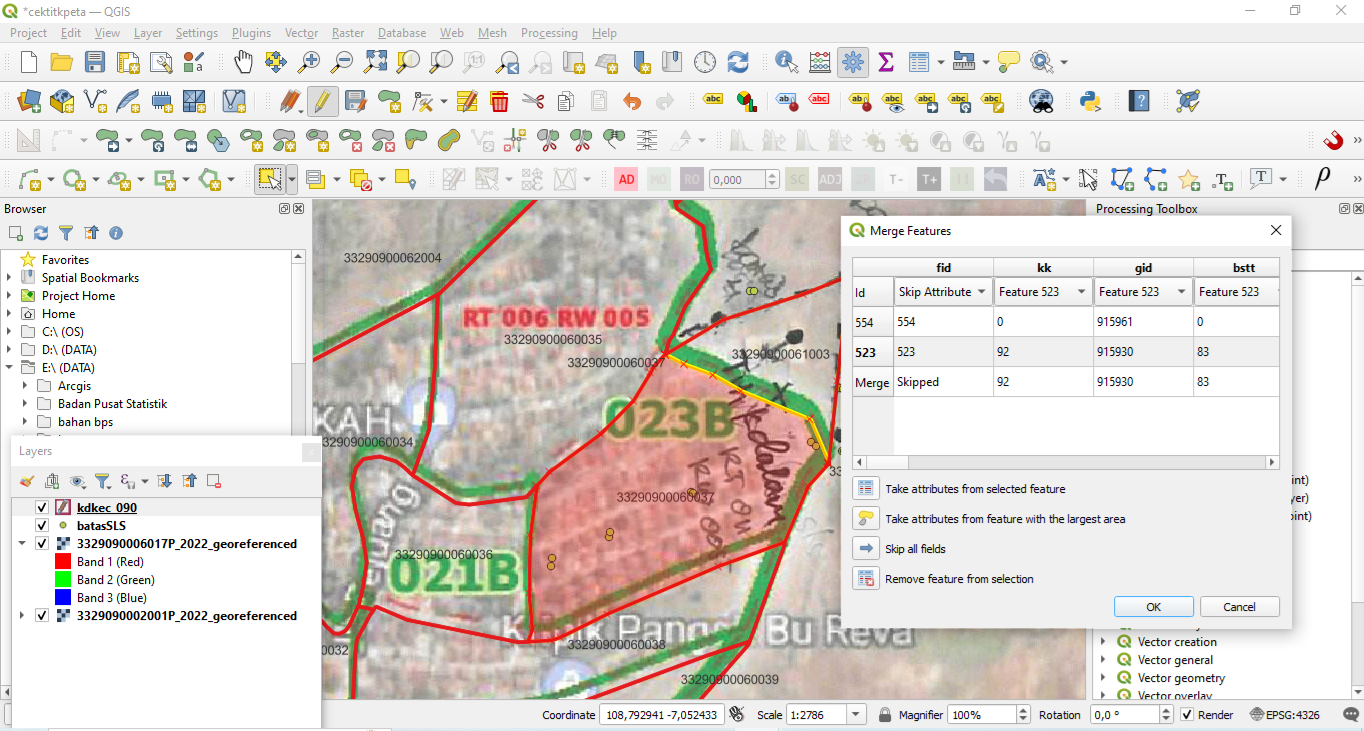The height and width of the screenshot is (731, 1364).
Task: Open the field calculator abacus icon
Action: (820, 62)
